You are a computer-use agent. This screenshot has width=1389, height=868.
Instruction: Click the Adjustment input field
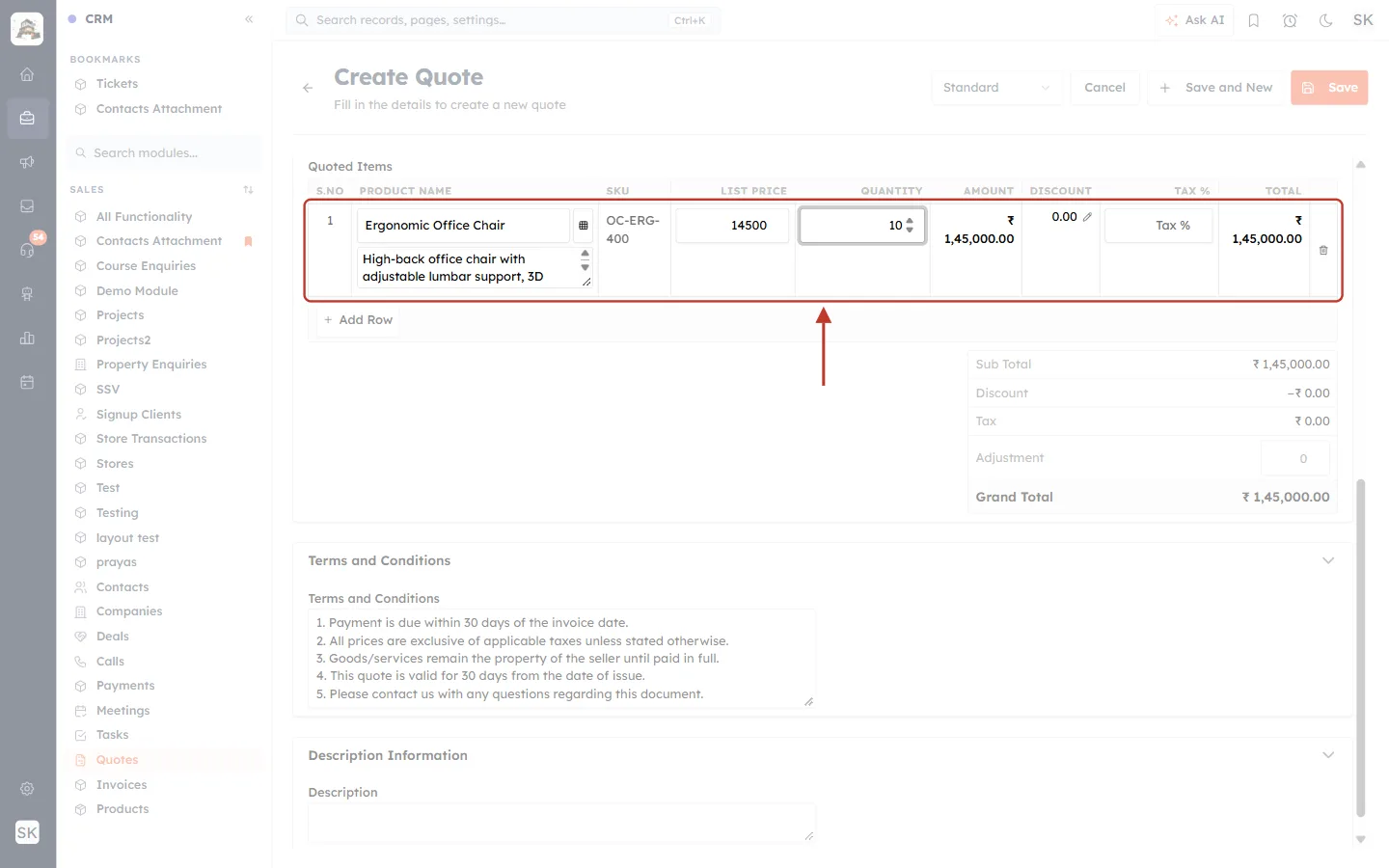click(1295, 458)
